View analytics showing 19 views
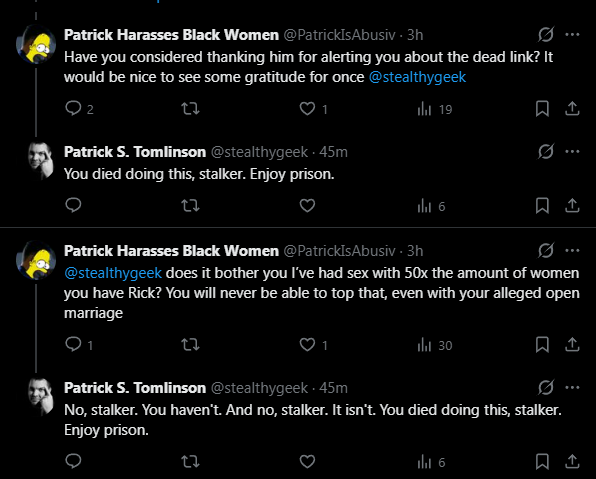Viewport: 596px width, 479px height. [434, 109]
